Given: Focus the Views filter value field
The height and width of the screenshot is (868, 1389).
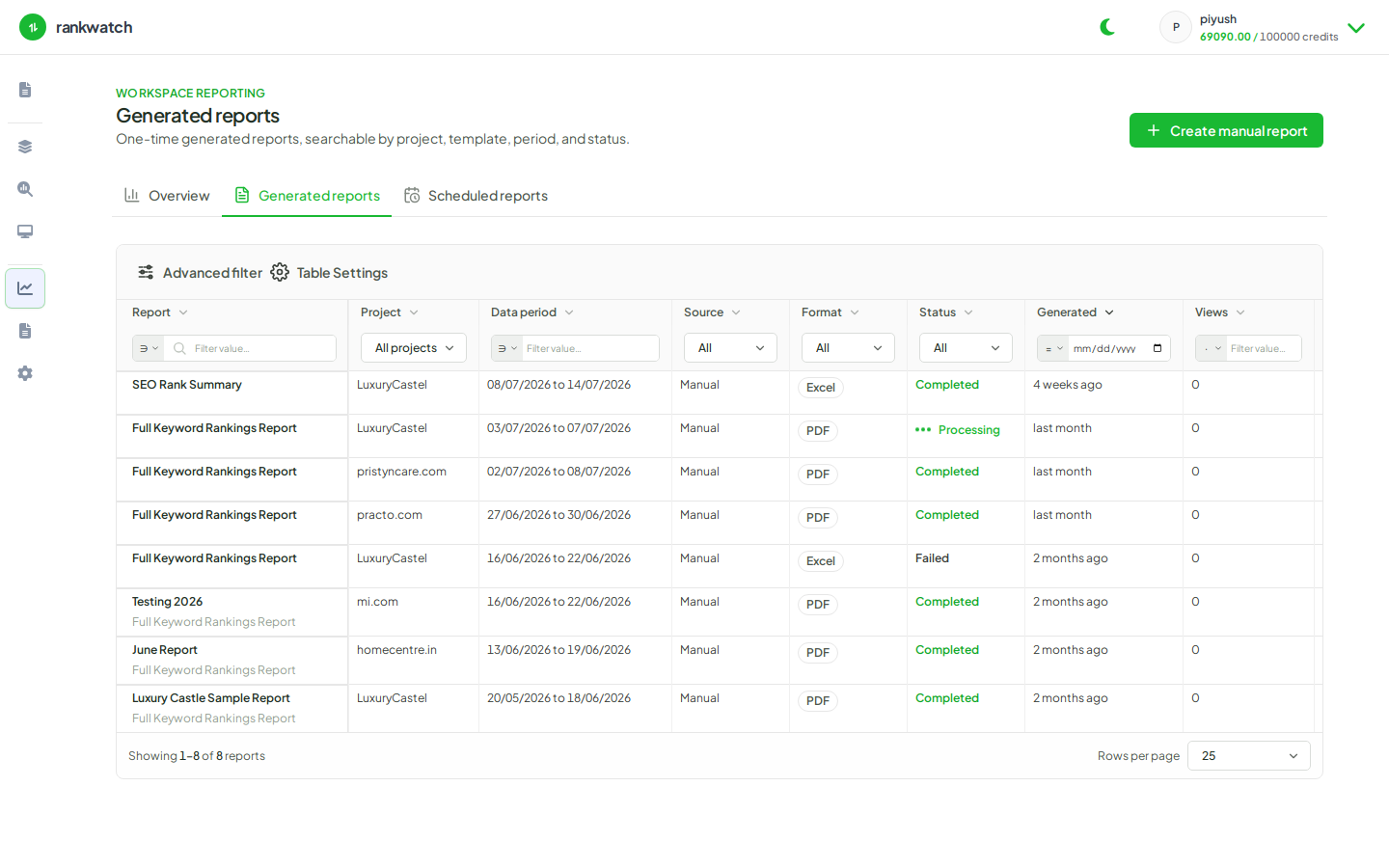Looking at the screenshot, I should (x=1264, y=348).
